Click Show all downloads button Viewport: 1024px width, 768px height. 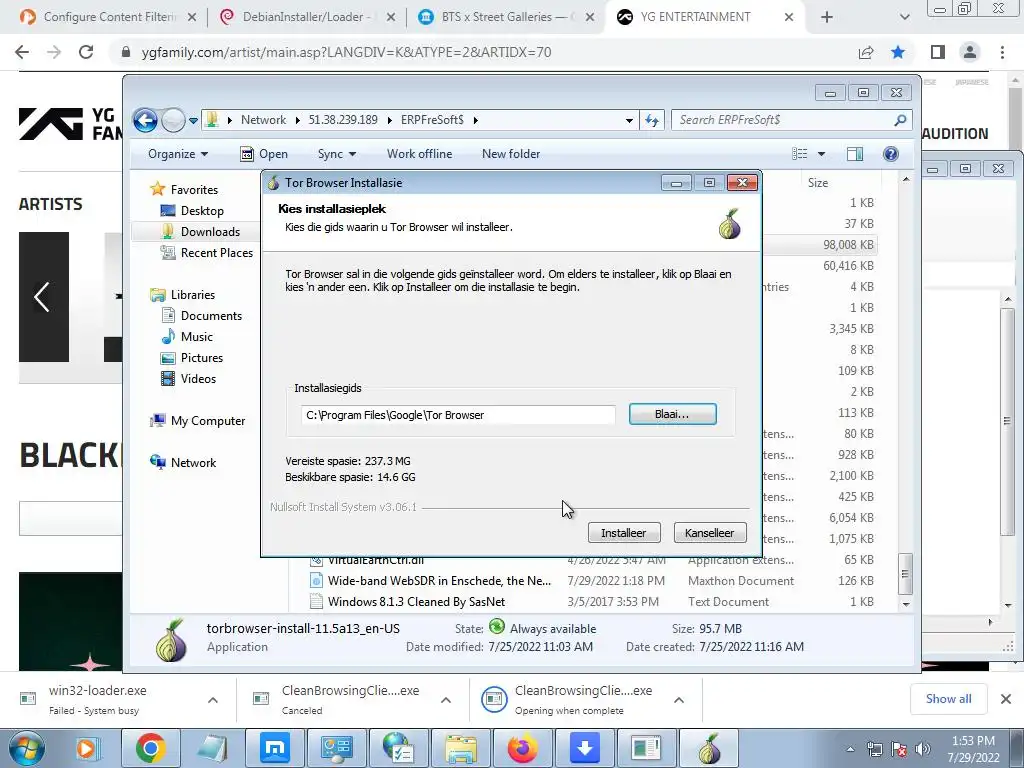click(948, 699)
